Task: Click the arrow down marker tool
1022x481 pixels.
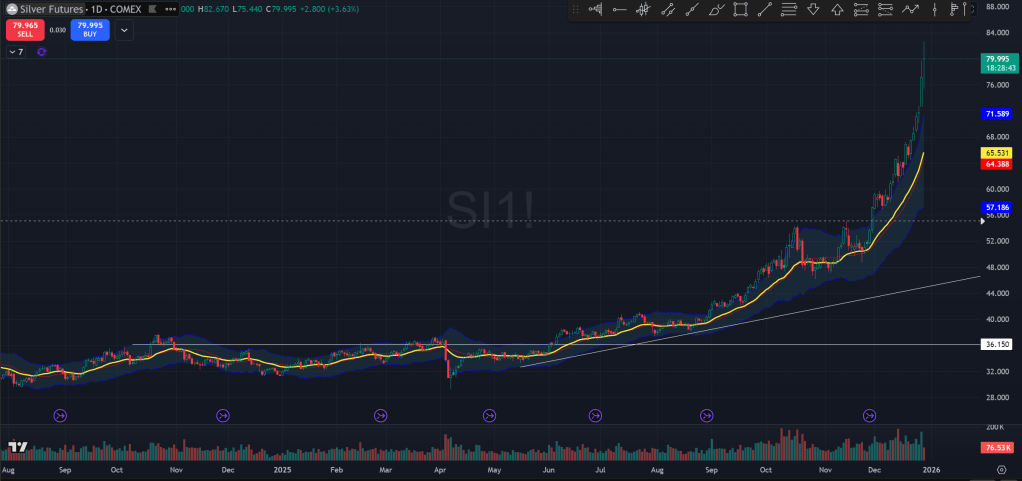Action: pyautogui.click(x=813, y=10)
